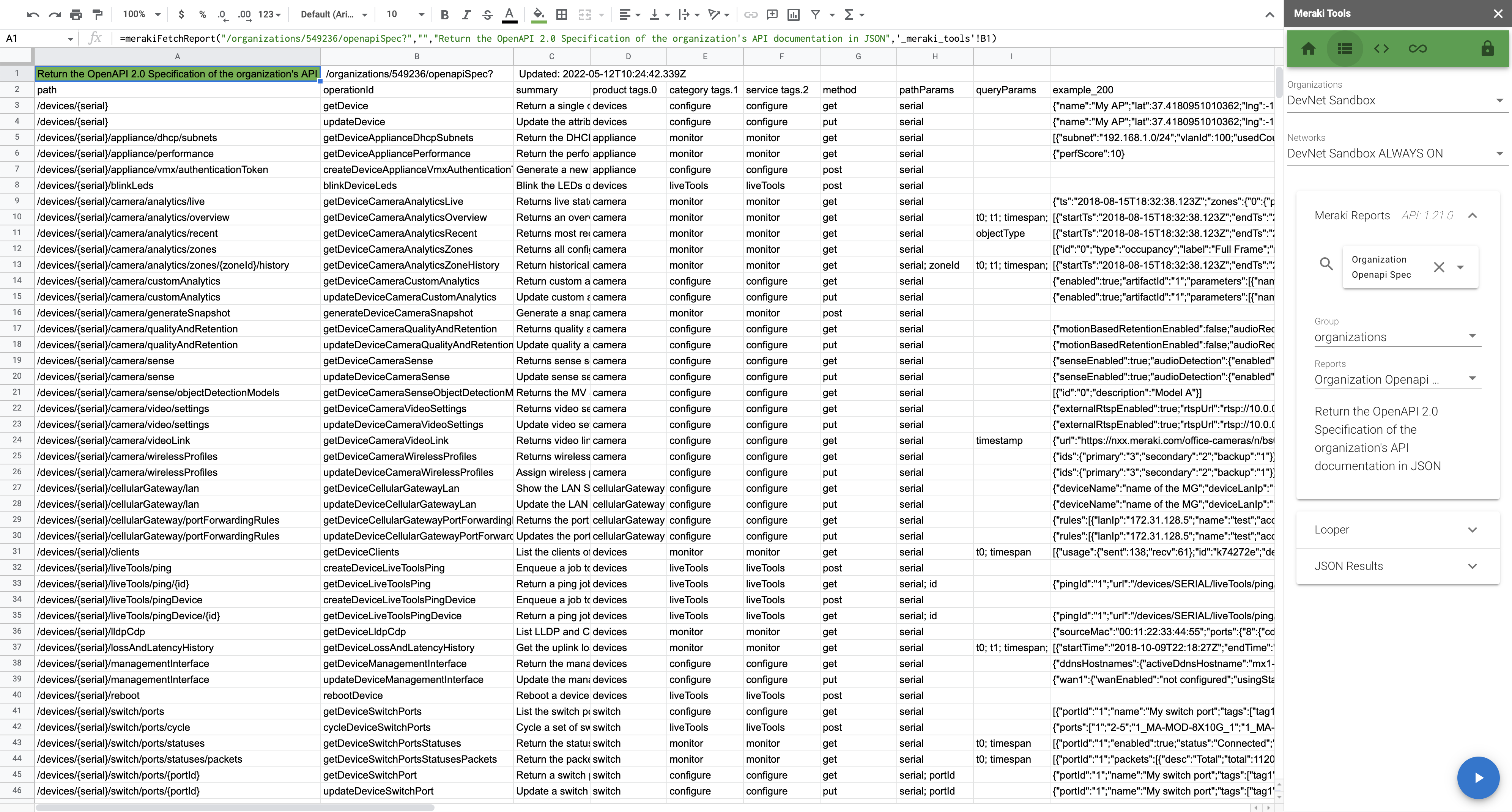Click the link chain icon in Meraki Tools
This screenshot has width=1512, height=812.
(x=1417, y=49)
